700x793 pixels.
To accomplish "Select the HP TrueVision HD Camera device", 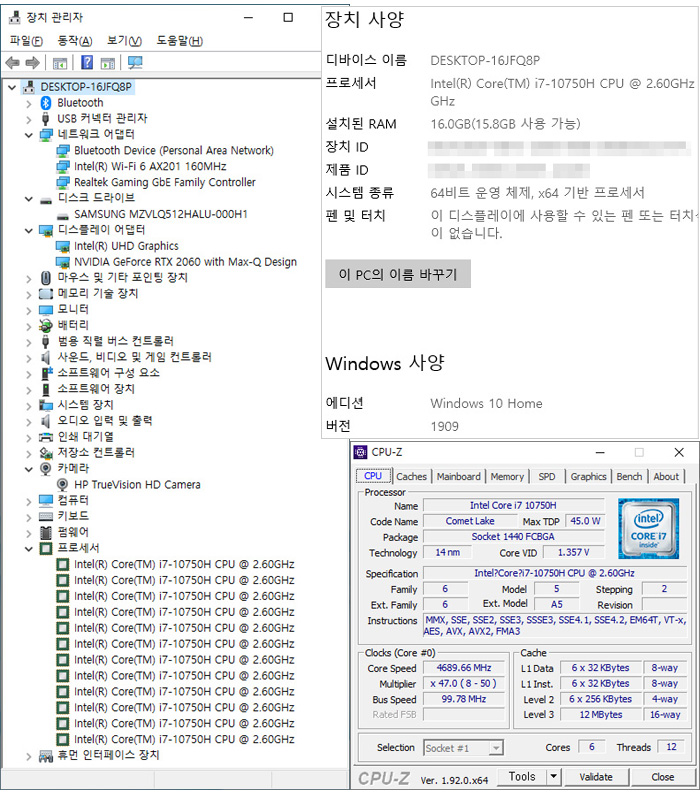I will tap(137, 484).
